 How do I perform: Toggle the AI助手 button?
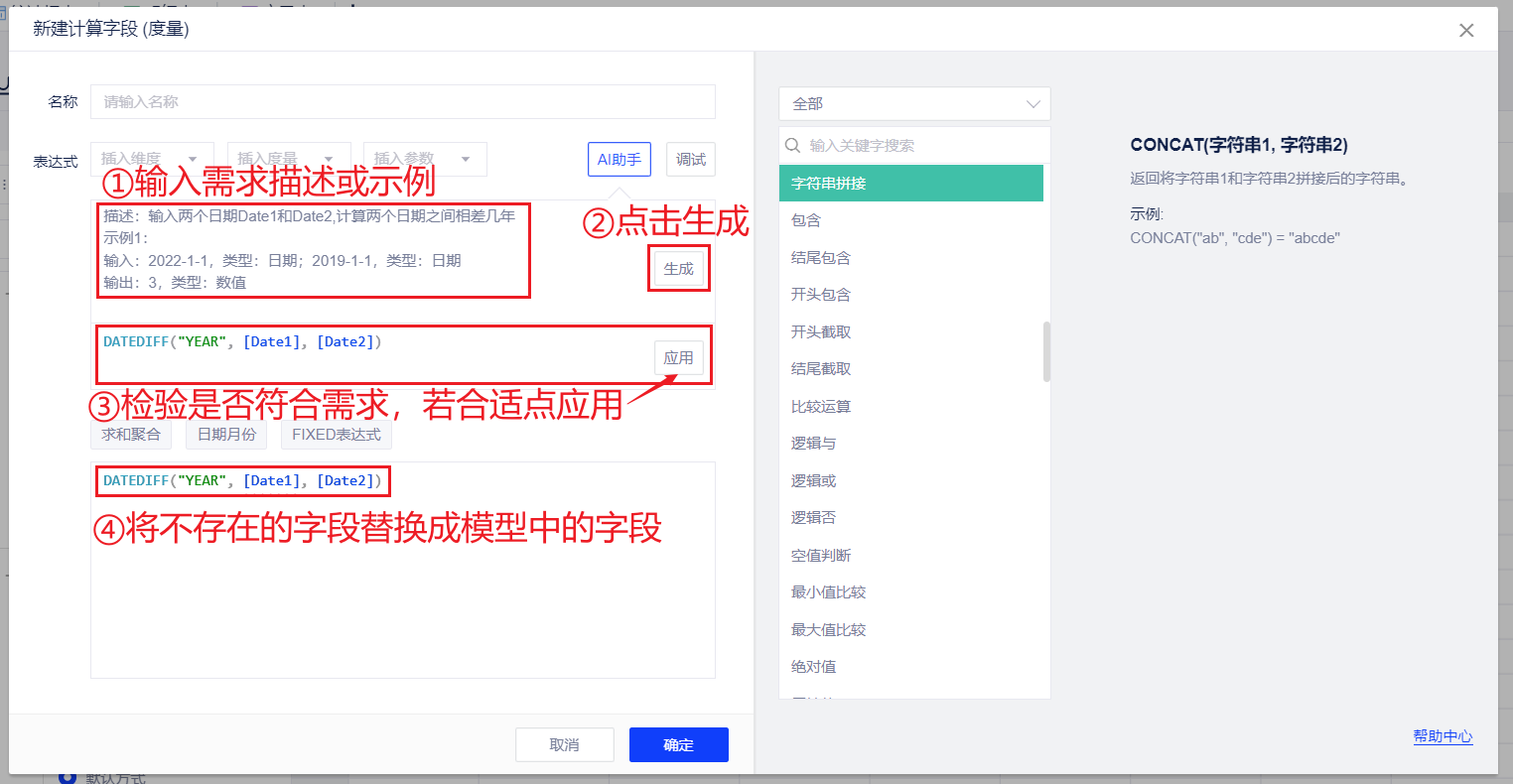point(619,159)
